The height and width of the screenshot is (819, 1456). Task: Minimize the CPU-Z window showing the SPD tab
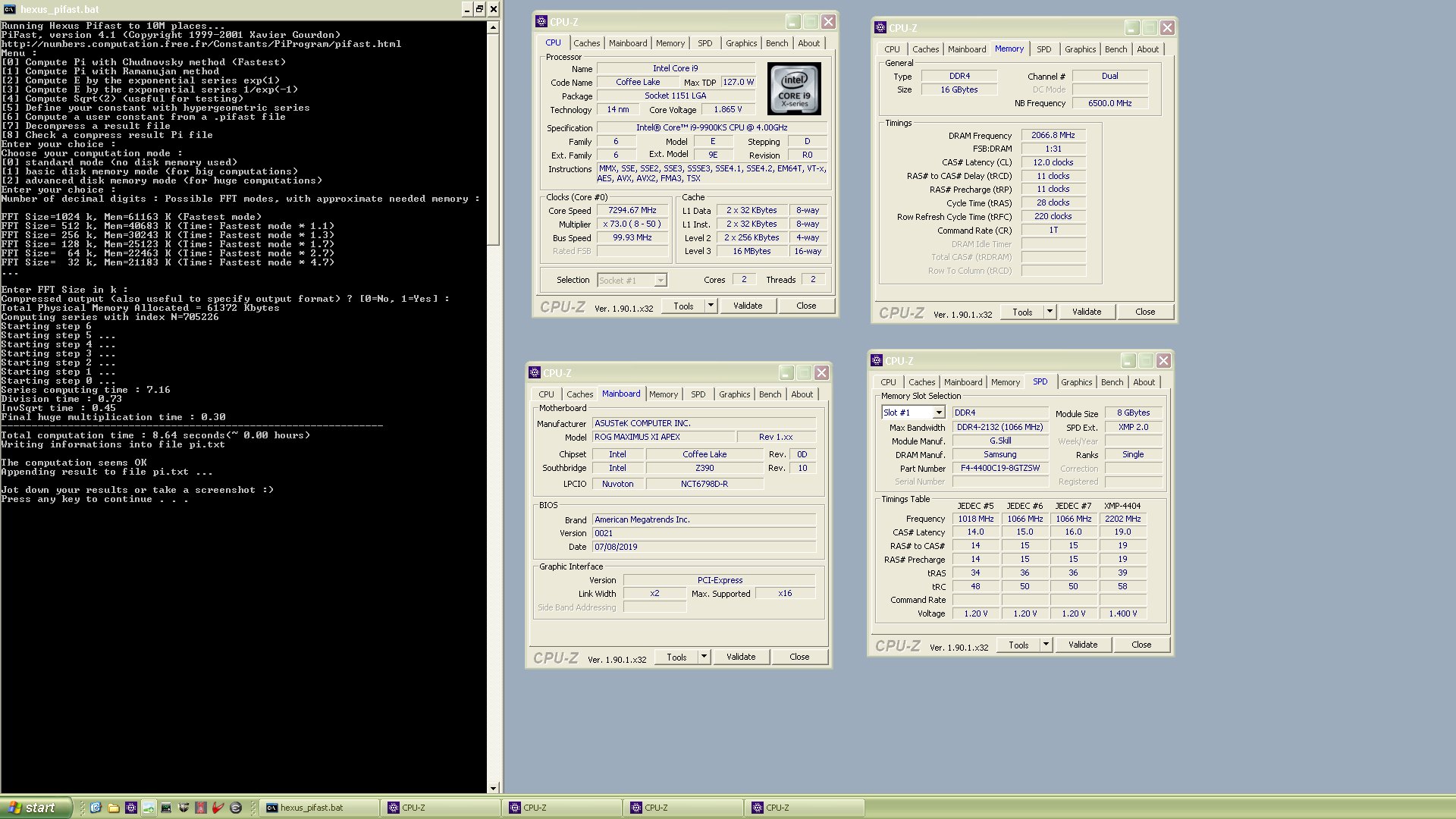pos(1128,361)
